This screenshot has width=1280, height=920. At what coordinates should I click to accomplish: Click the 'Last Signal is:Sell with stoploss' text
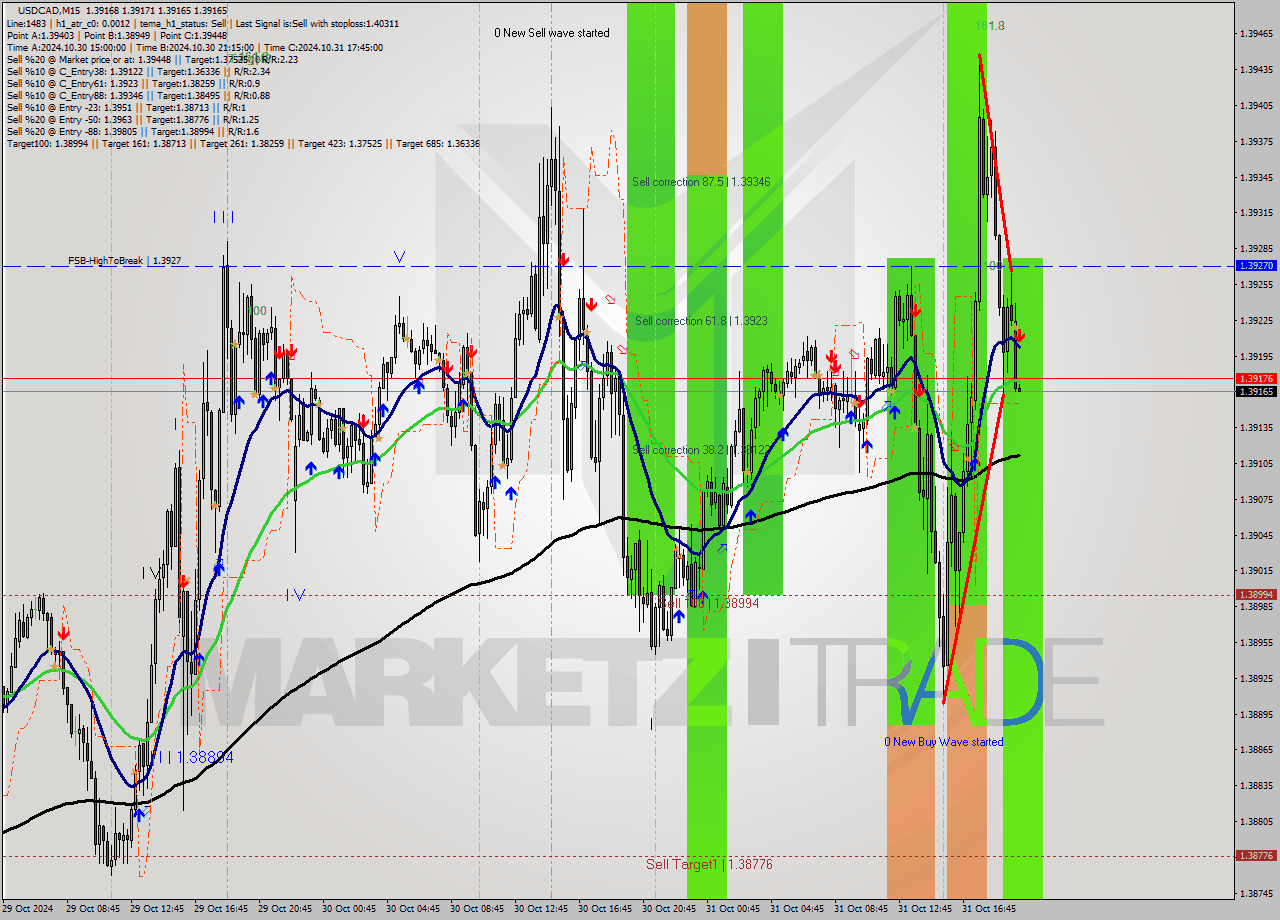coord(315,23)
